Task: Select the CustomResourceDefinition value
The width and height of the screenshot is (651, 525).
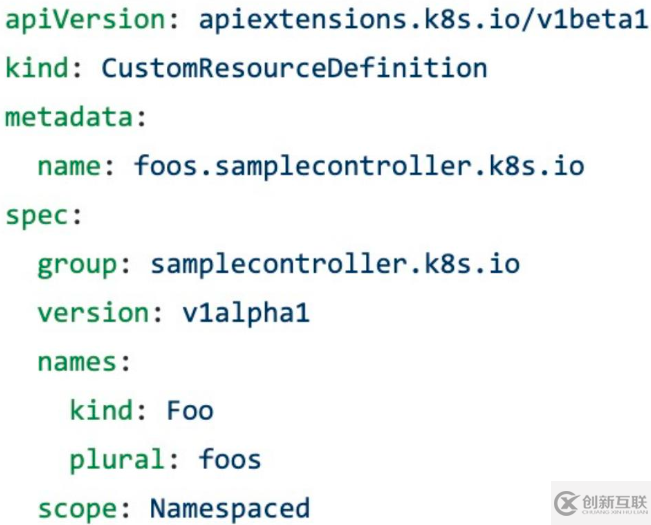Action: [295, 67]
